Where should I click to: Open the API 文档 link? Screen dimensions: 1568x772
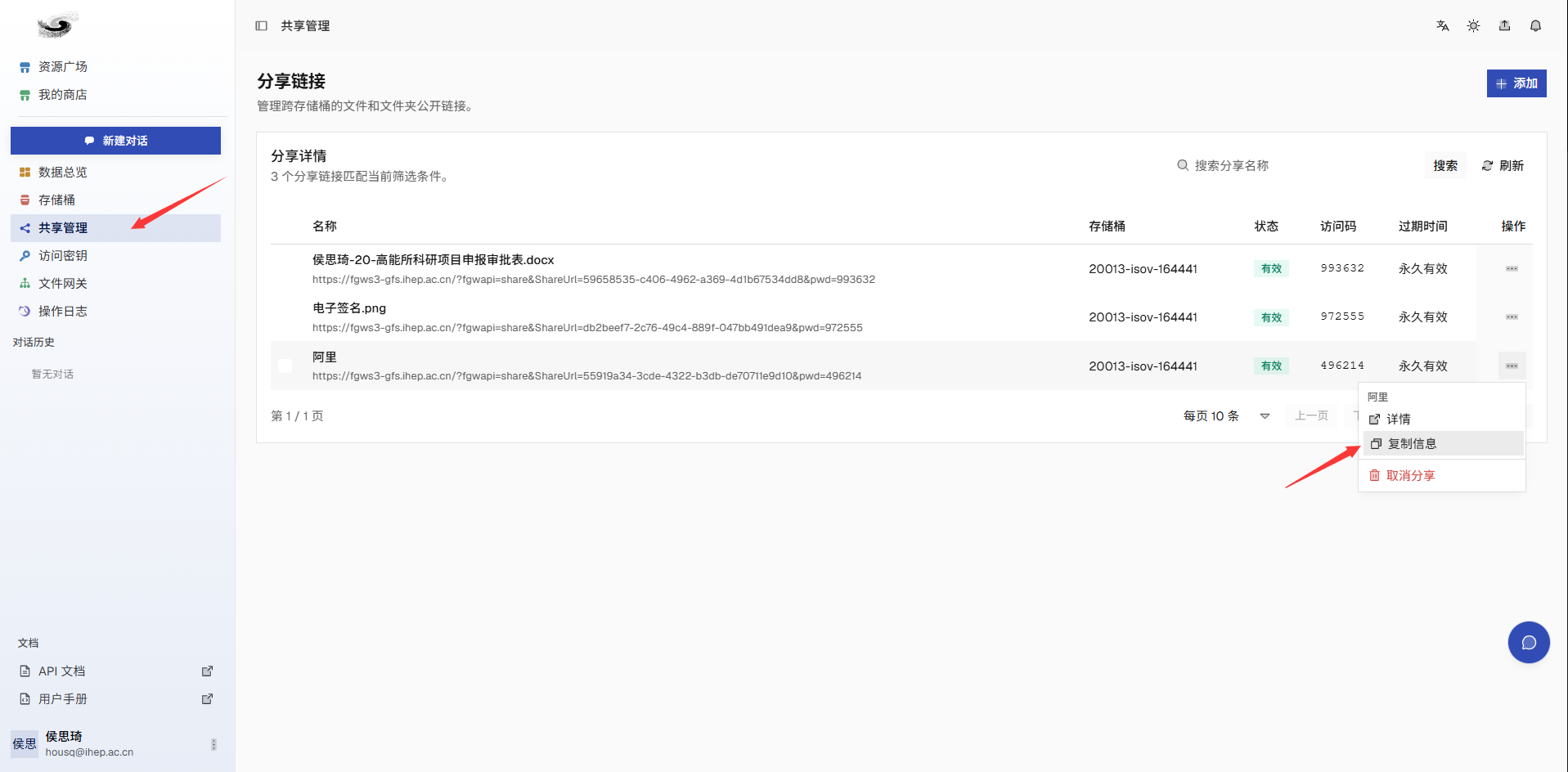point(115,671)
